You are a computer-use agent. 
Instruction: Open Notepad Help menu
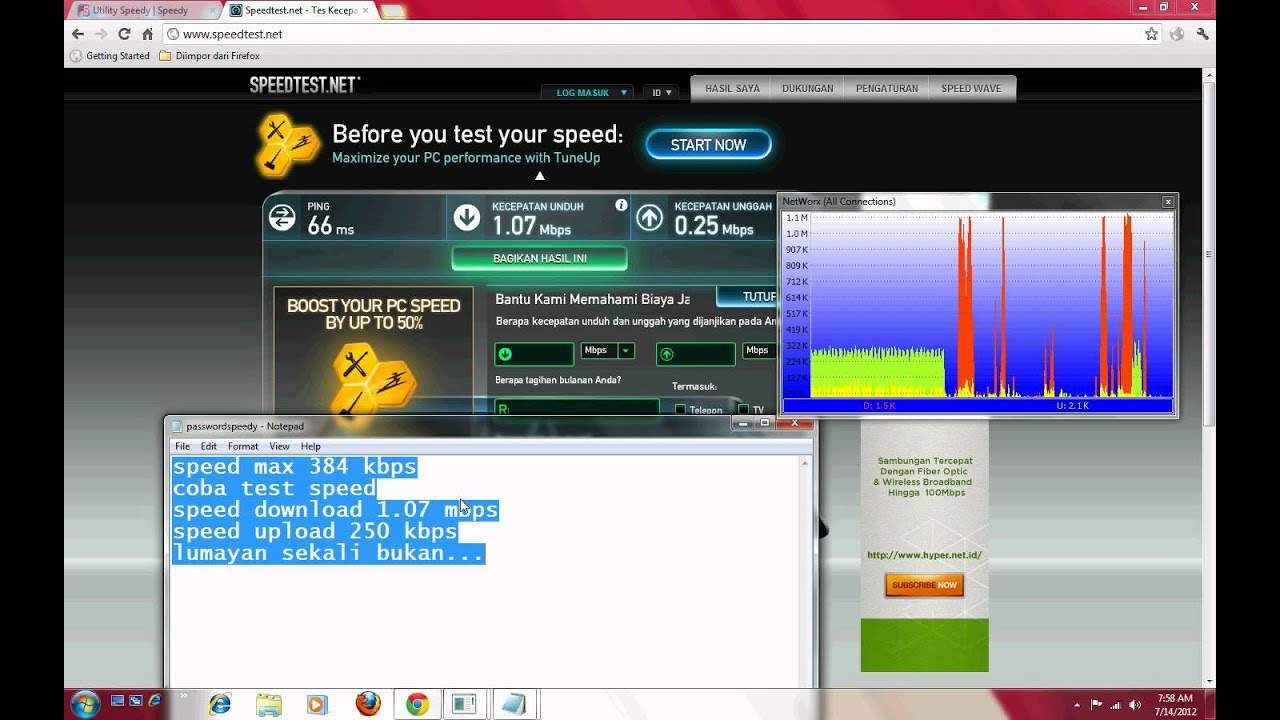pyautogui.click(x=311, y=446)
